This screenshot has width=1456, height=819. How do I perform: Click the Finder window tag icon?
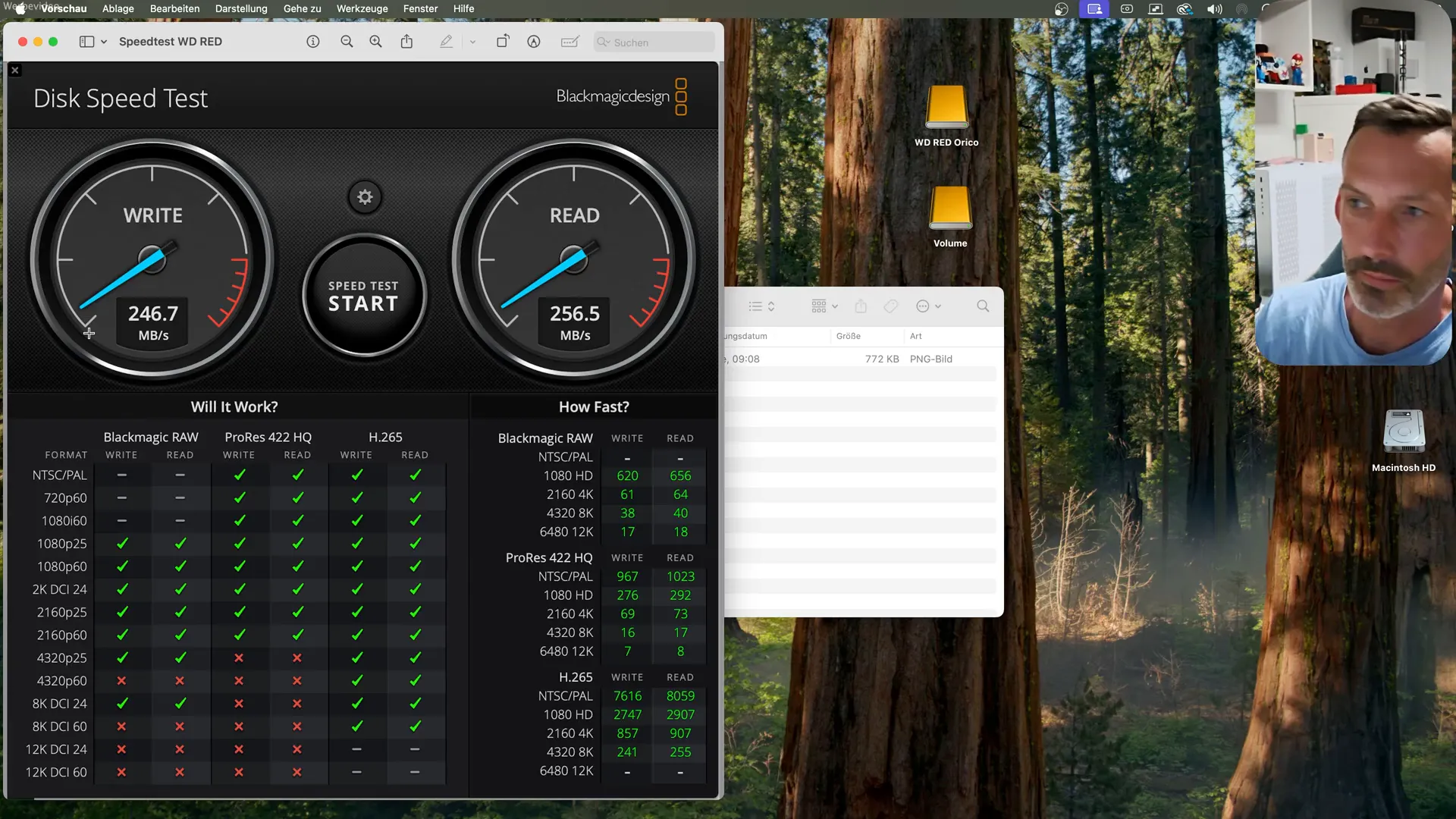[891, 306]
